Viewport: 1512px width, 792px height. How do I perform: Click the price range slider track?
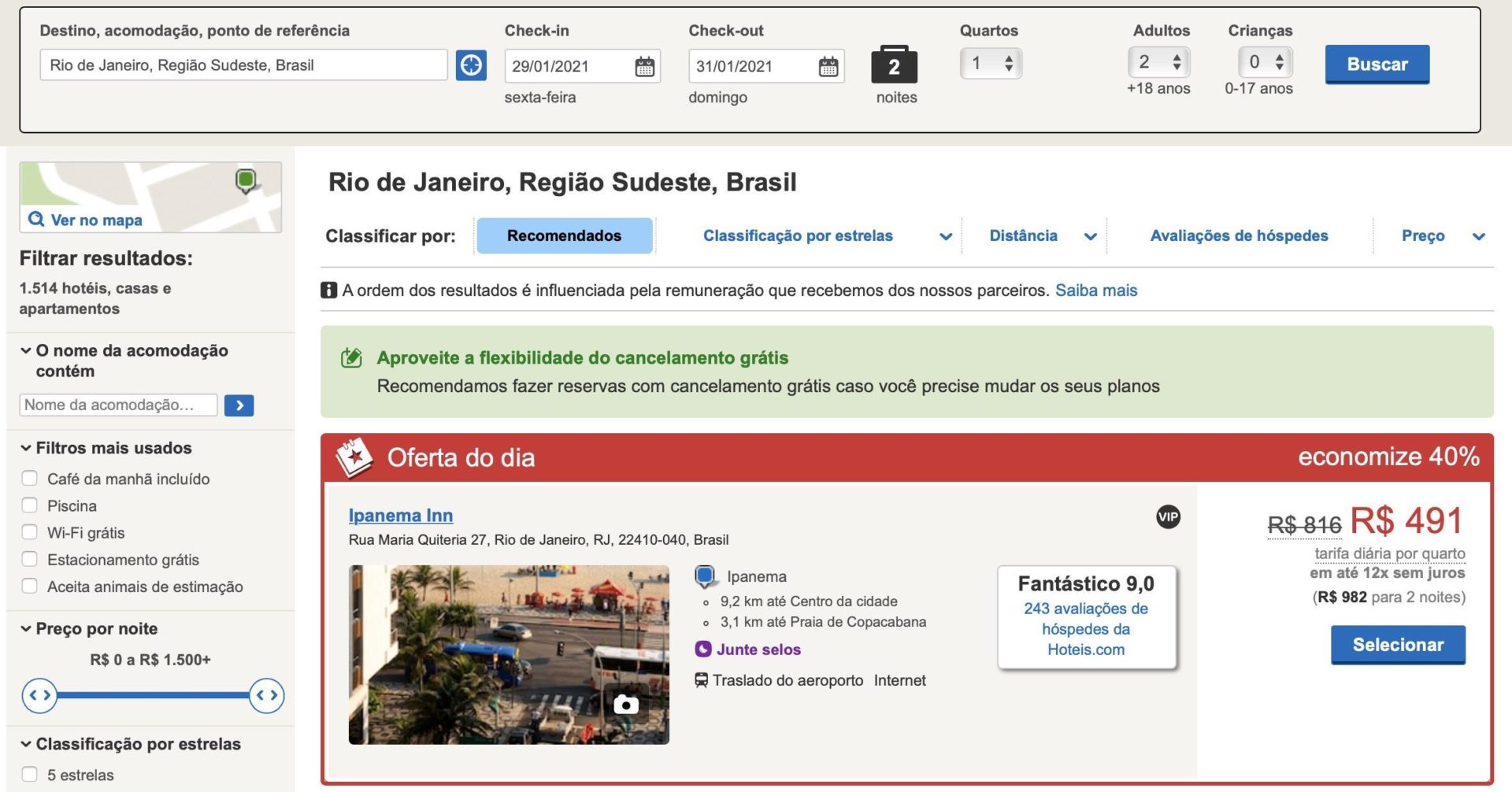point(153,696)
